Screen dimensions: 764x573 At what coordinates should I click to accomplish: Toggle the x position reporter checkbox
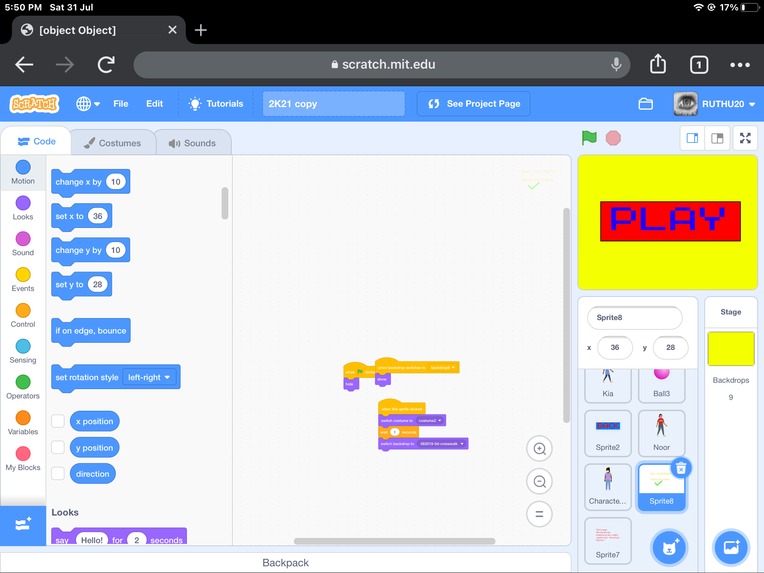click(x=58, y=421)
